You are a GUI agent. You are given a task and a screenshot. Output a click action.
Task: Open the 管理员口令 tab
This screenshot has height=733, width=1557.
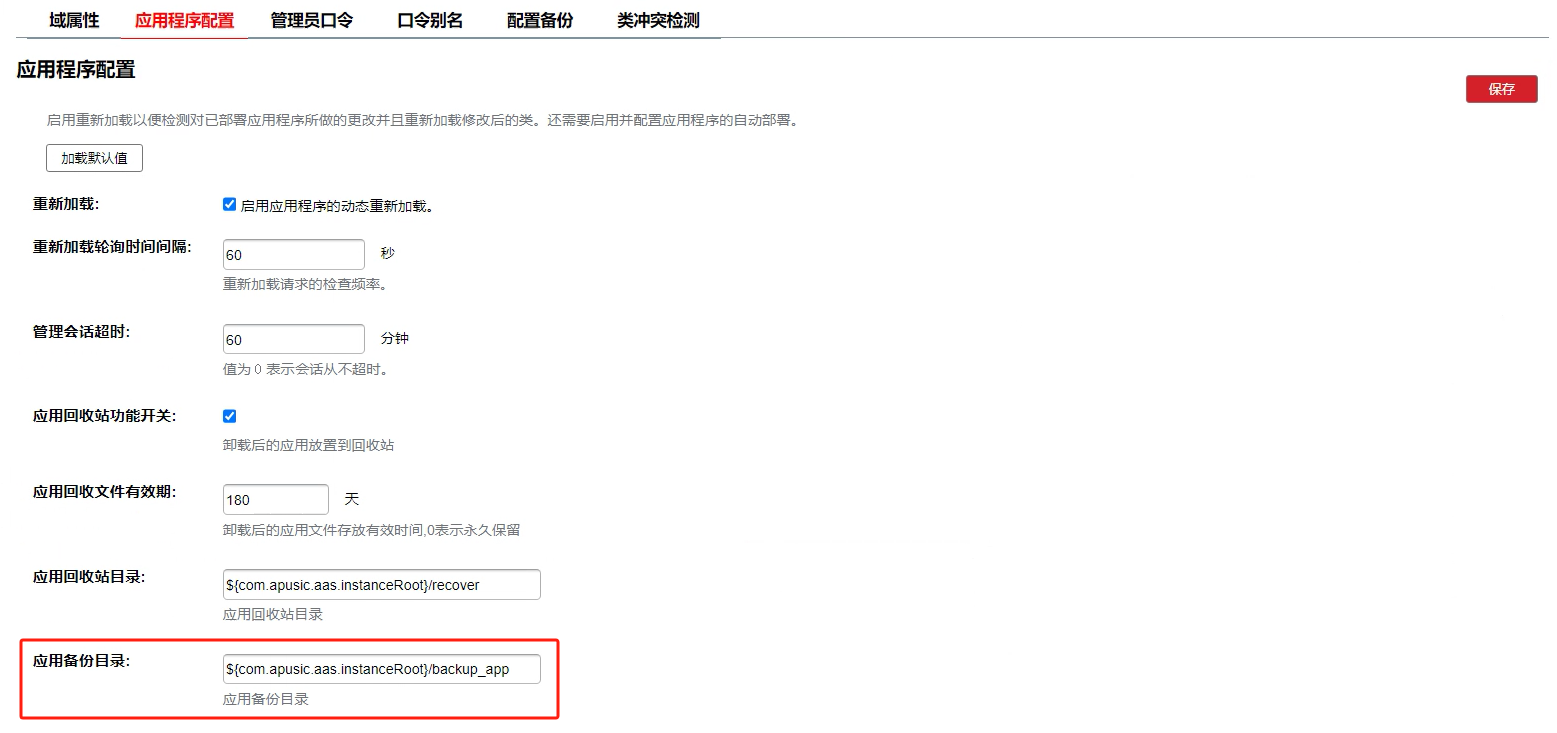311,20
